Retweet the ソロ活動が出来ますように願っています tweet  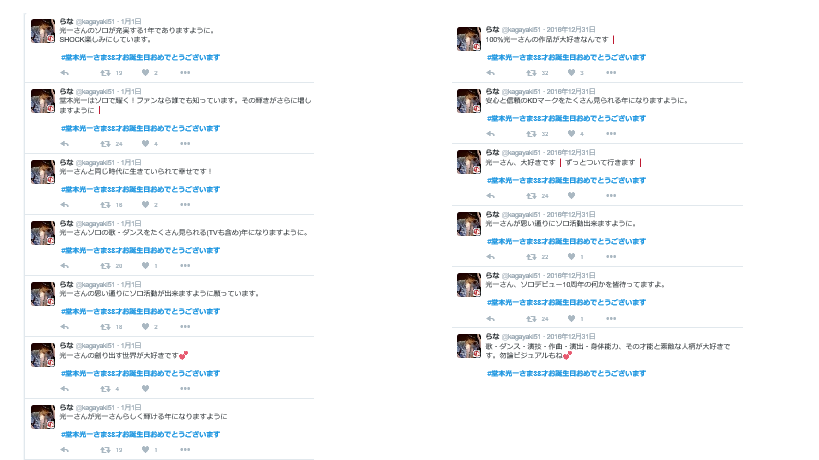pos(105,327)
